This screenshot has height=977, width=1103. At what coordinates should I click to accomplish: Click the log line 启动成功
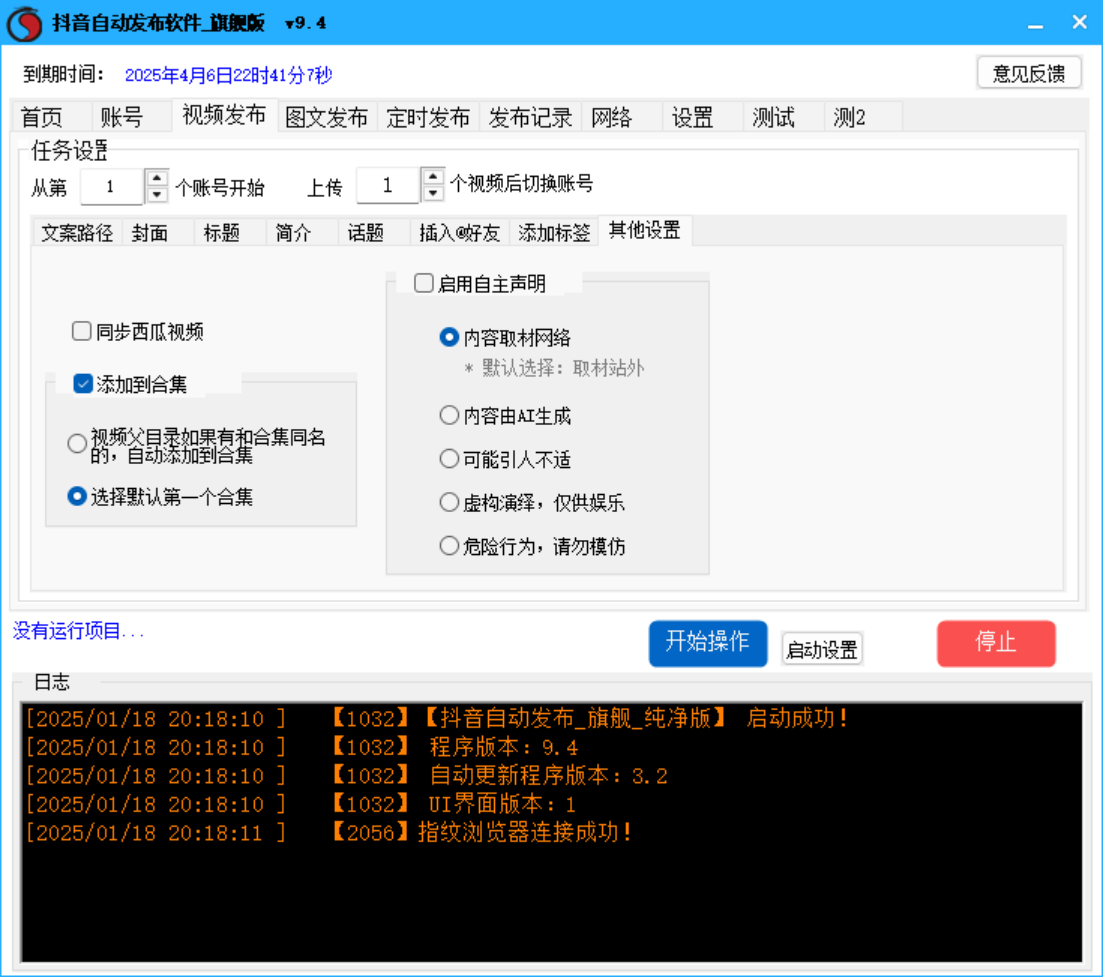coord(436,718)
